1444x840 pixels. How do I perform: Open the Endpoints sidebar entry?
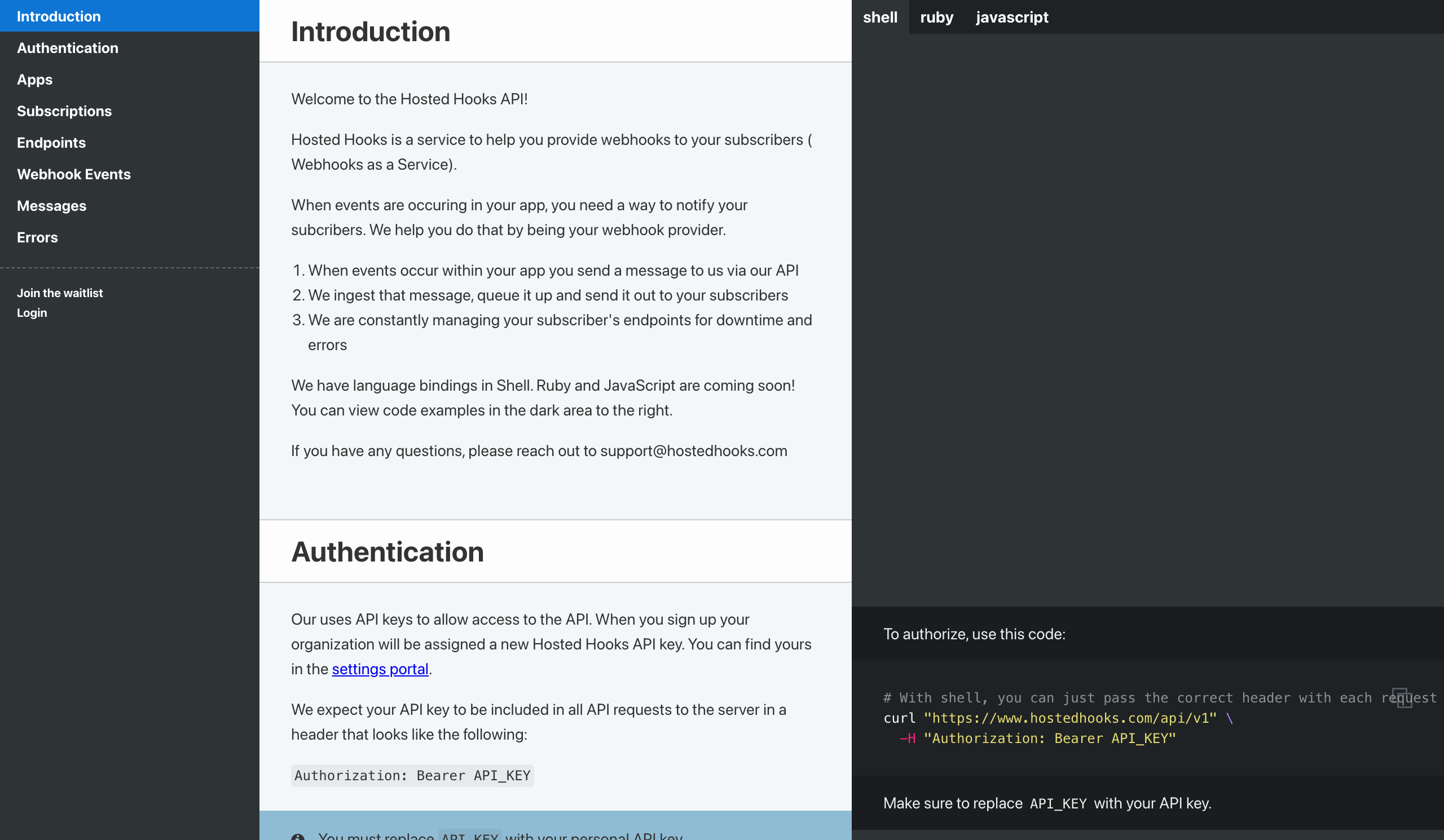130,142
